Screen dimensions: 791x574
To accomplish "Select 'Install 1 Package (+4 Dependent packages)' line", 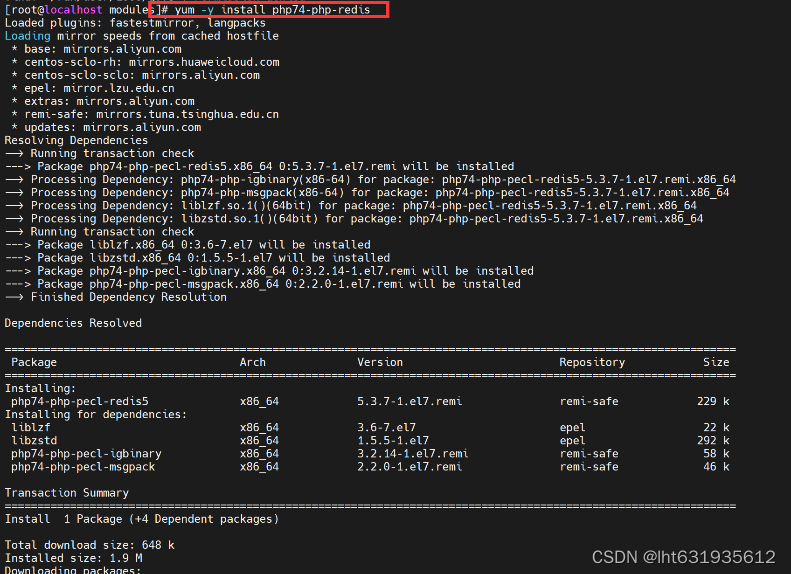I will [142, 519].
